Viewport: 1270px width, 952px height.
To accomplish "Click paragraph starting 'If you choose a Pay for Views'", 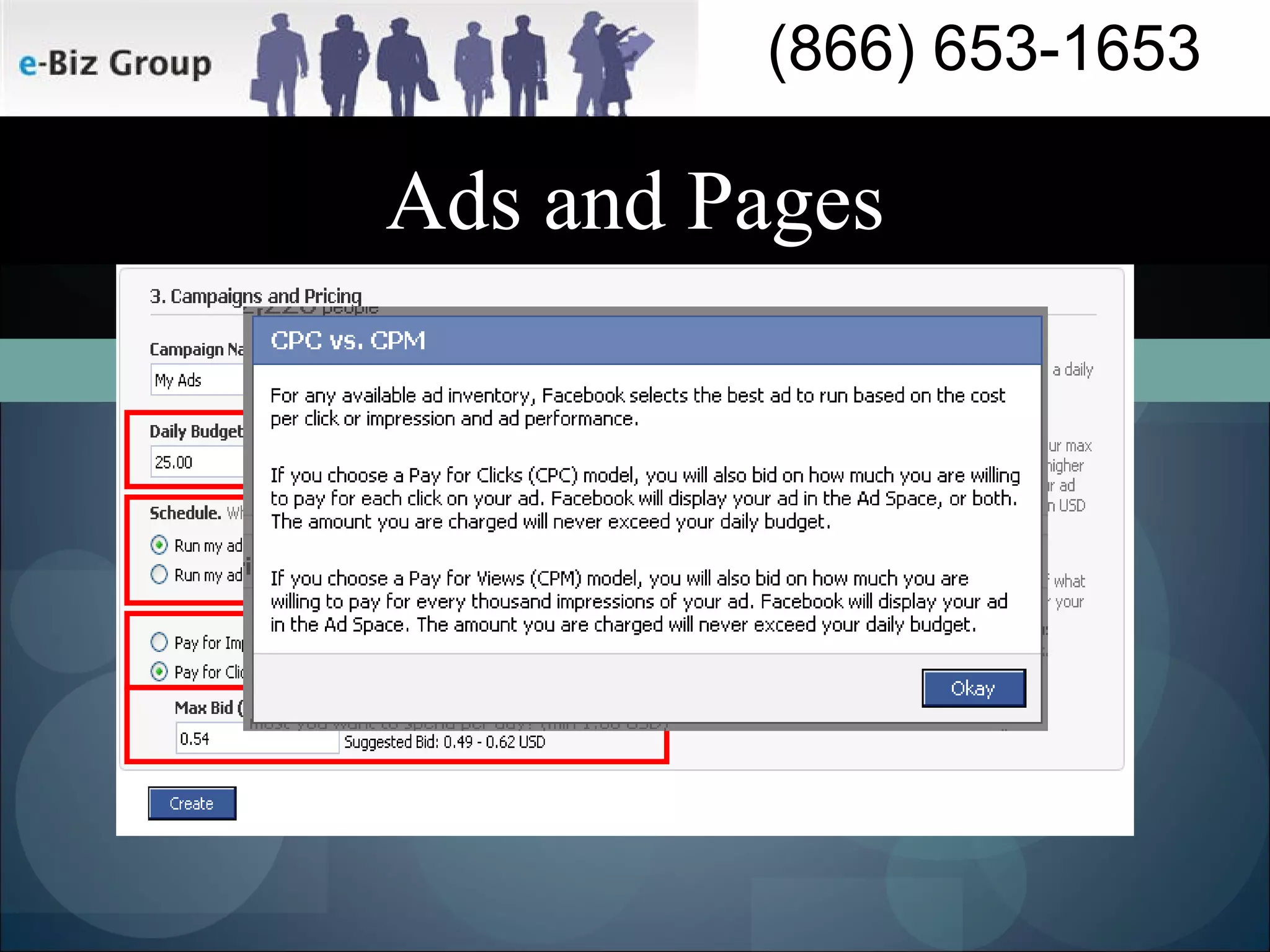I will click(639, 601).
